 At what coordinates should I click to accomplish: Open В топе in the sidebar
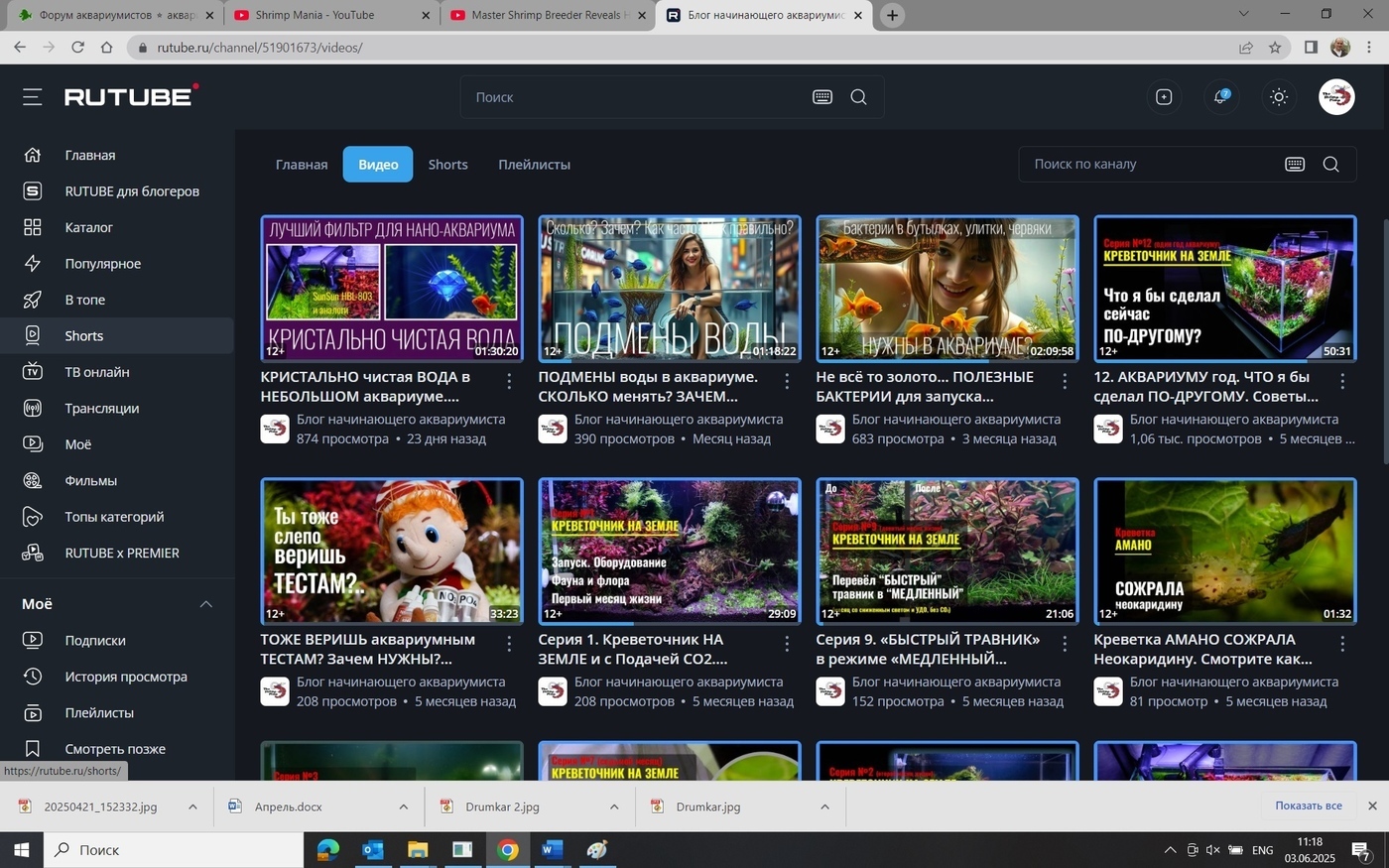117,300
